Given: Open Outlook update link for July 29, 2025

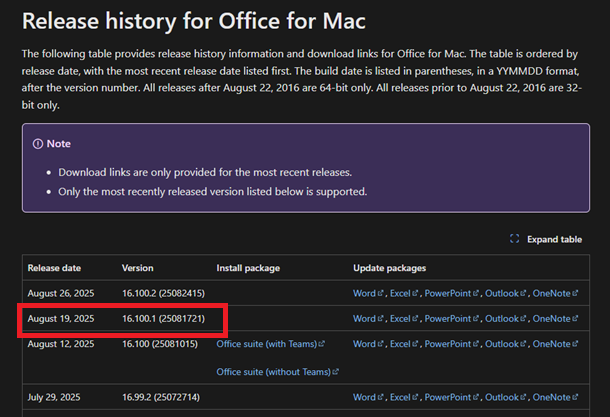Looking at the screenshot, I should click(505, 397).
